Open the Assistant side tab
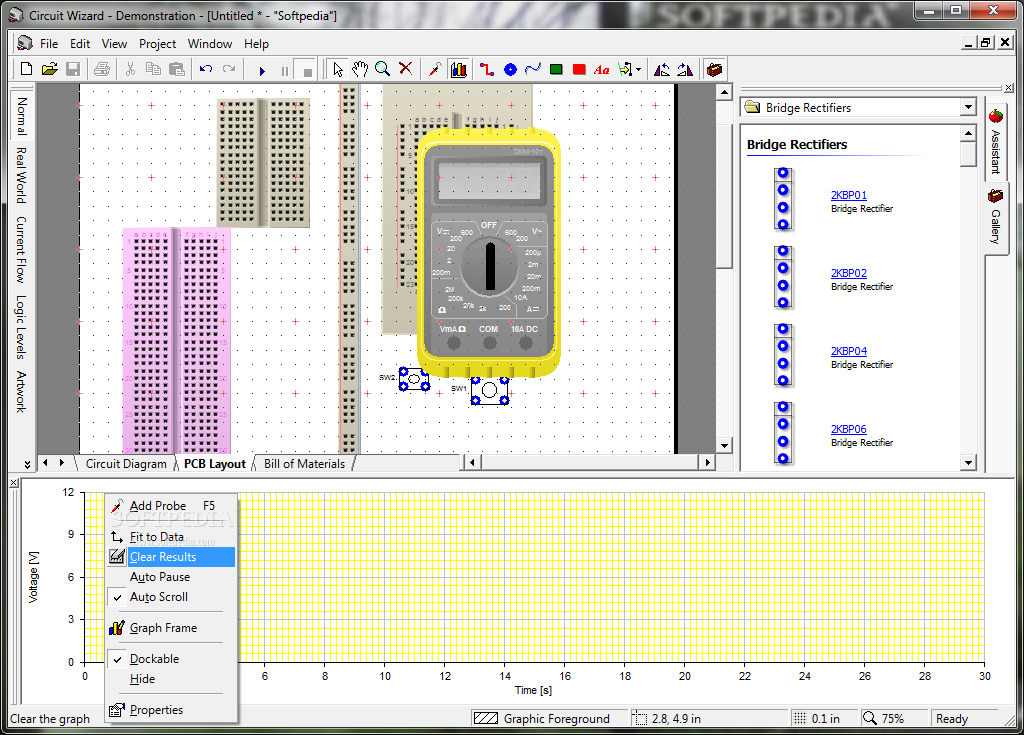Image resolution: width=1024 pixels, height=735 pixels. (x=995, y=142)
